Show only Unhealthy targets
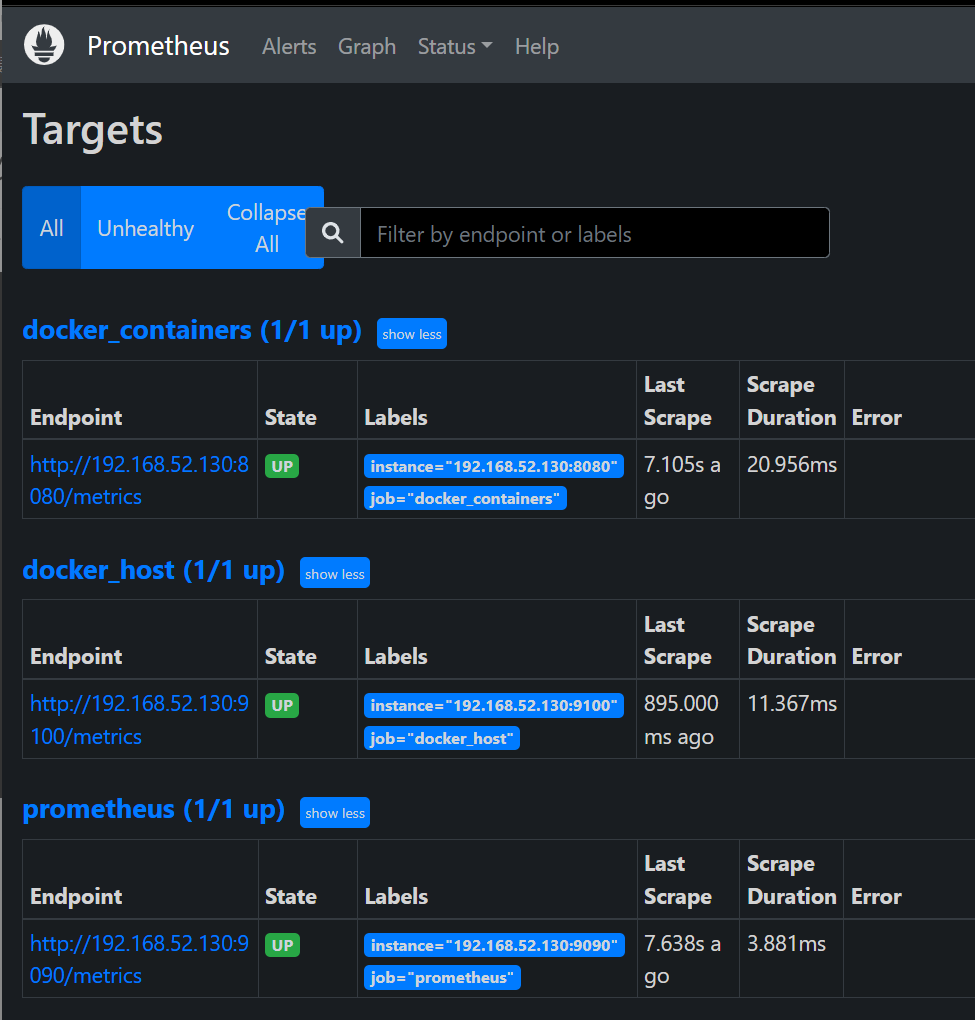This screenshot has height=1020, width=975. point(146,228)
